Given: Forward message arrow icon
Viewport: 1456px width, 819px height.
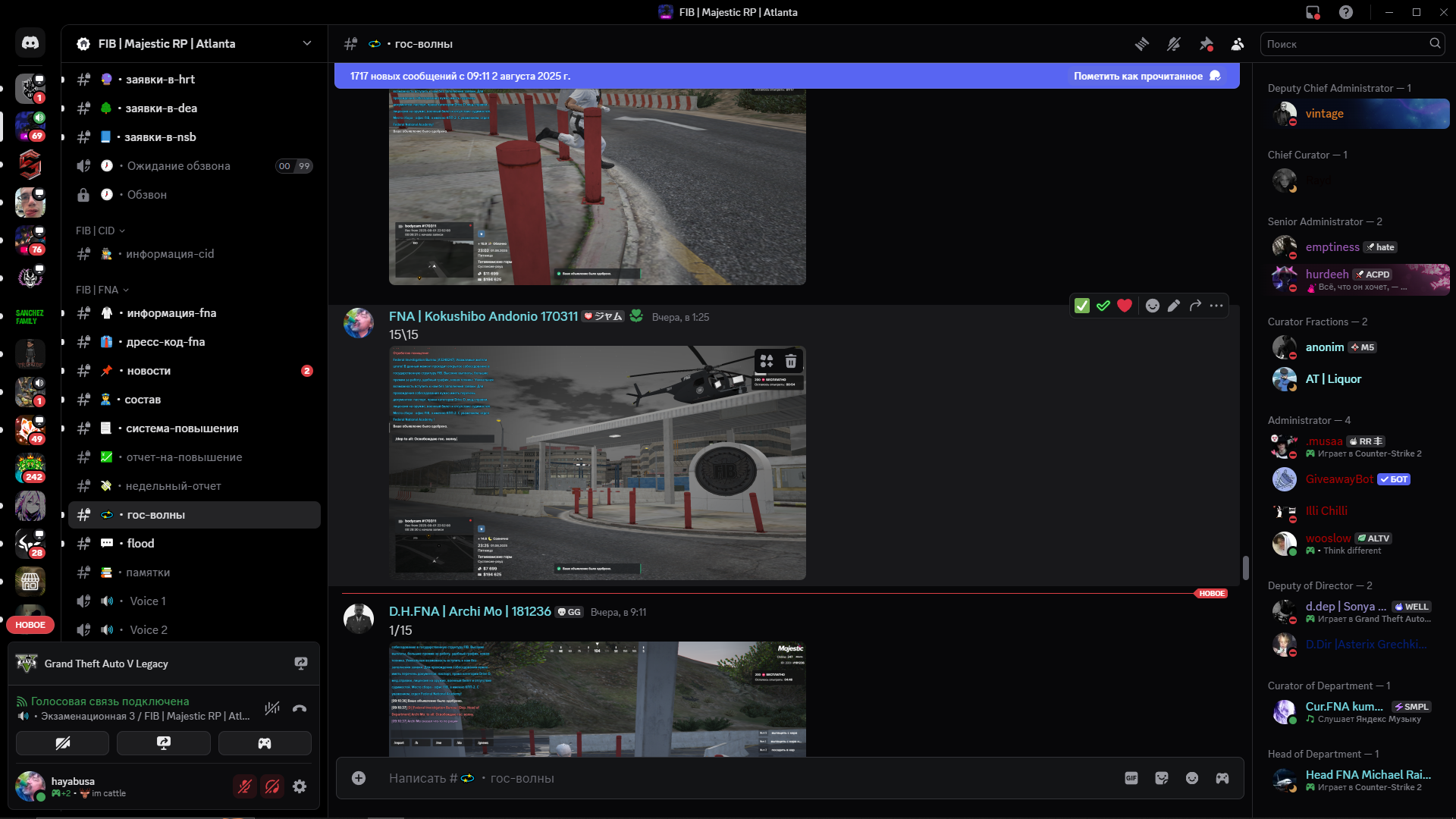Looking at the screenshot, I should [1195, 306].
